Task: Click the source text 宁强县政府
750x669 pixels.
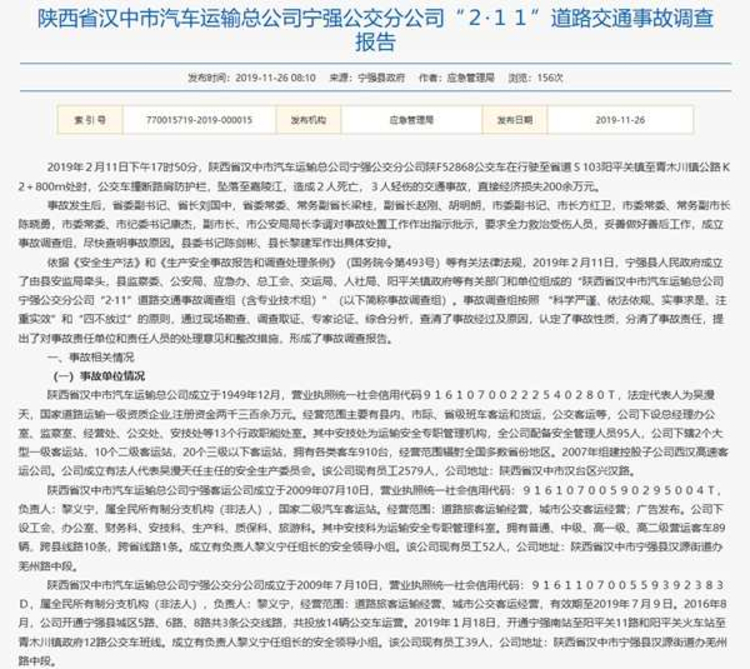Action: [x=381, y=77]
